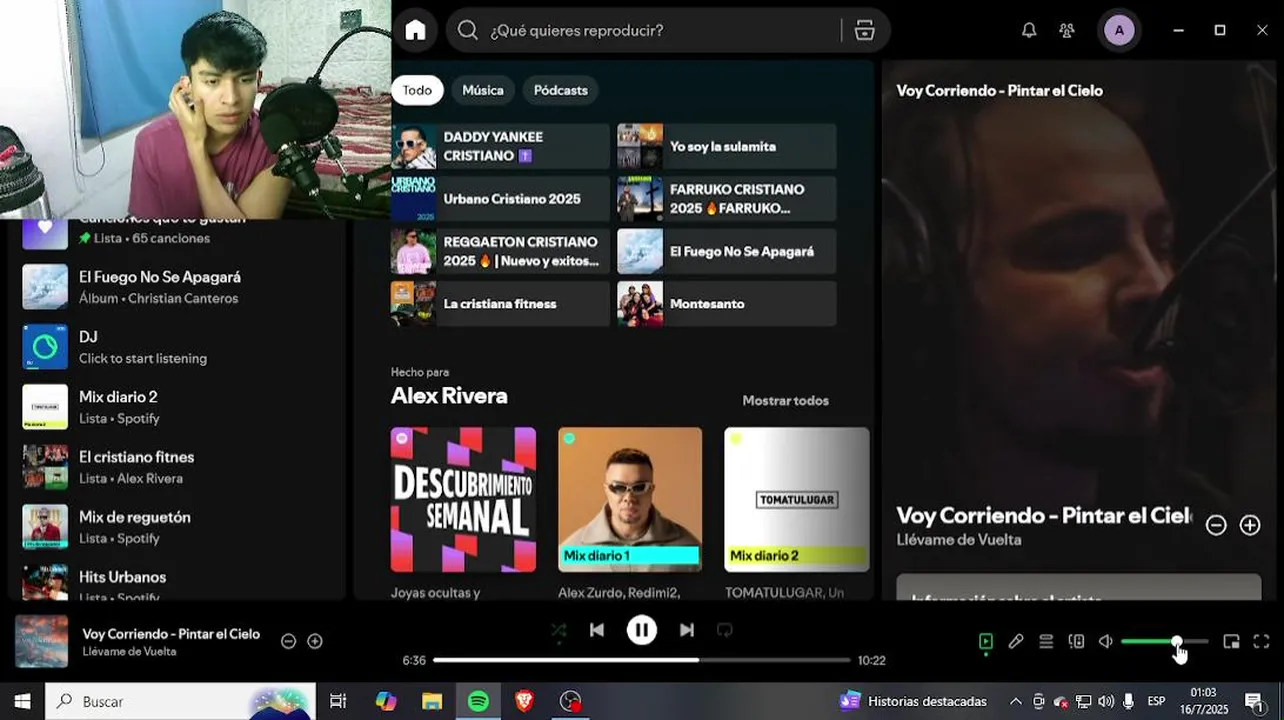Screen dimensions: 1284x720
Task: Open Mix diario 2 in library sidebar
Action: [177, 407]
